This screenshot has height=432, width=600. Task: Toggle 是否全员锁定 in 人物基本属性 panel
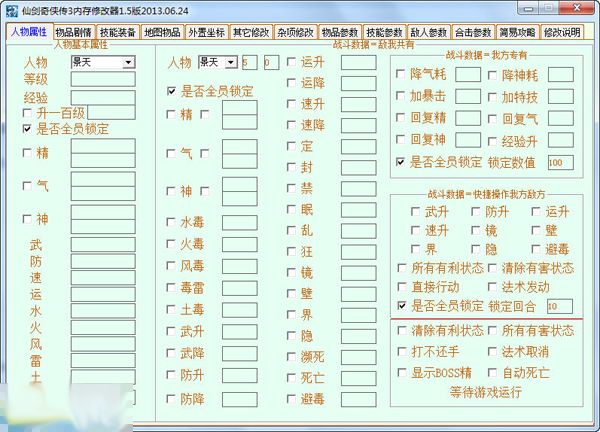pyautogui.click(x=27, y=129)
